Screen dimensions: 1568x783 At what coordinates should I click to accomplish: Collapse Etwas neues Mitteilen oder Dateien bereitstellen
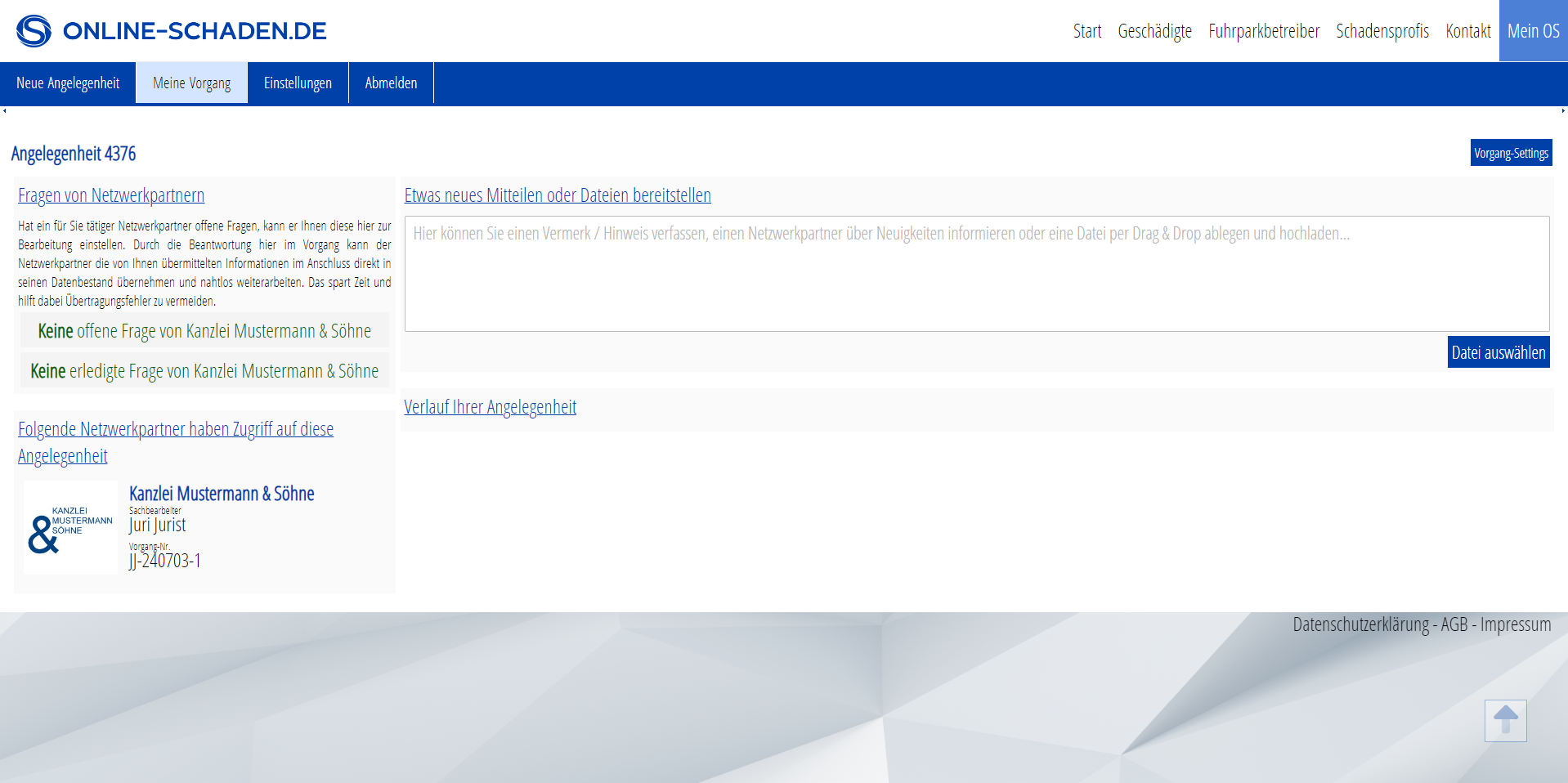[558, 195]
